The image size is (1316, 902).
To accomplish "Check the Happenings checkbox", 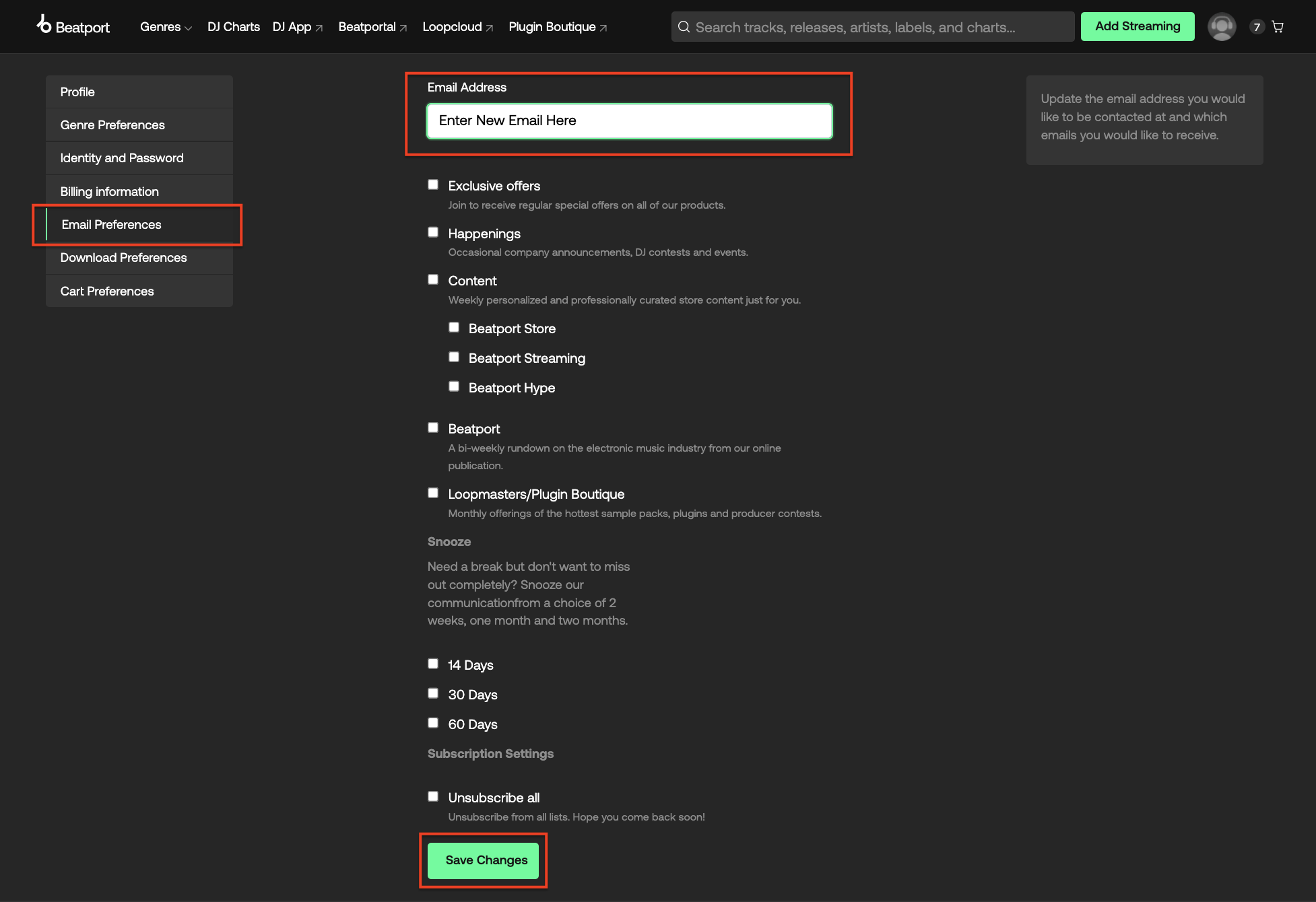I will pyautogui.click(x=433, y=232).
